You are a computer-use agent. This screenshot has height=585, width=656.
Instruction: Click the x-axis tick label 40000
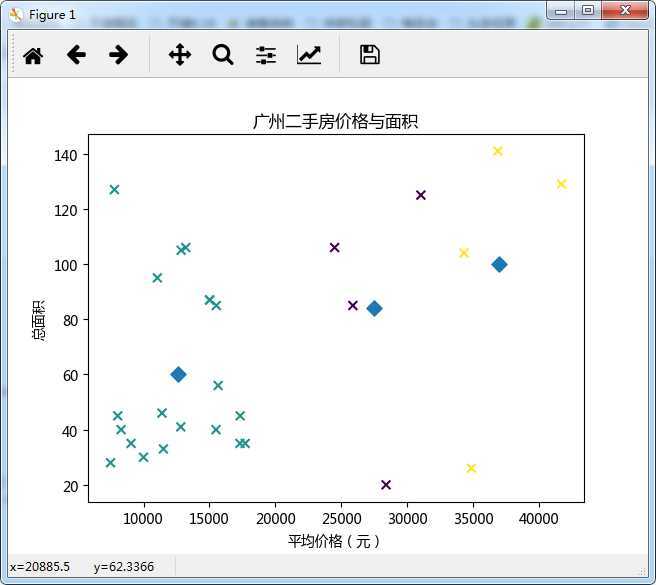click(538, 519)
